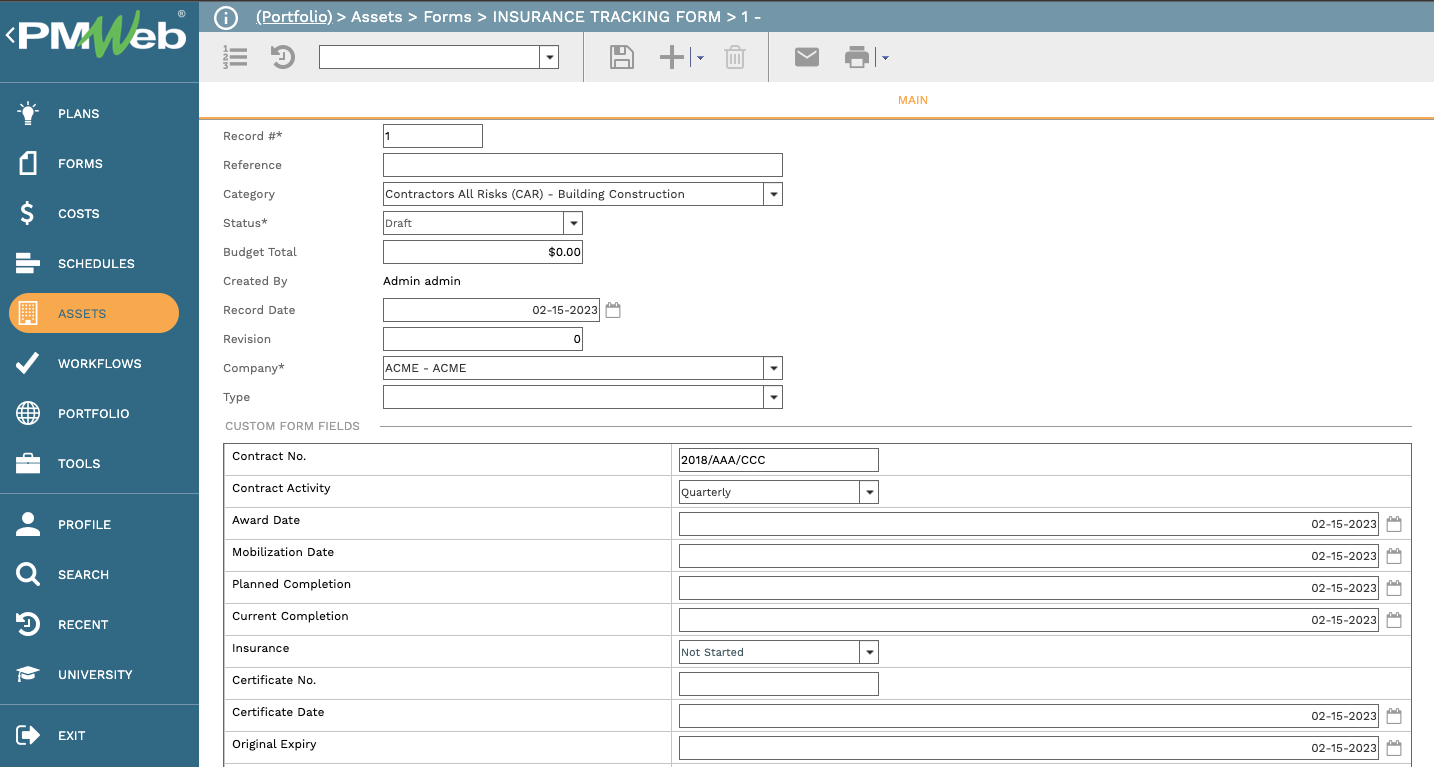The width and height of the screenshot is (1434, 767).
Task: Open the history clock icon in toolbar
Action: 283,57
